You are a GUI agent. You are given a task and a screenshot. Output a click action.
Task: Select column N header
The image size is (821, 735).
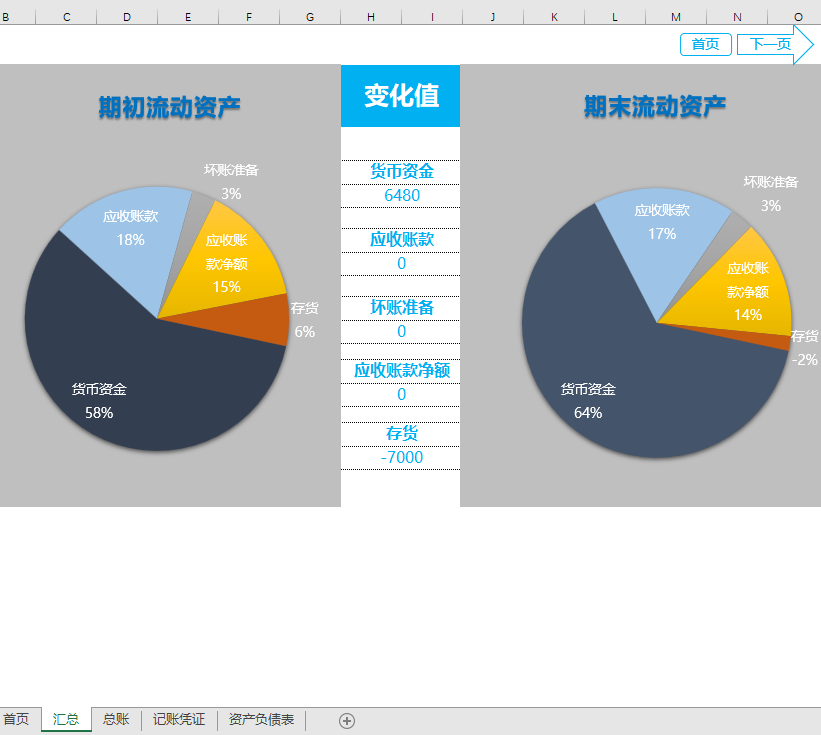tap(737, 17)
